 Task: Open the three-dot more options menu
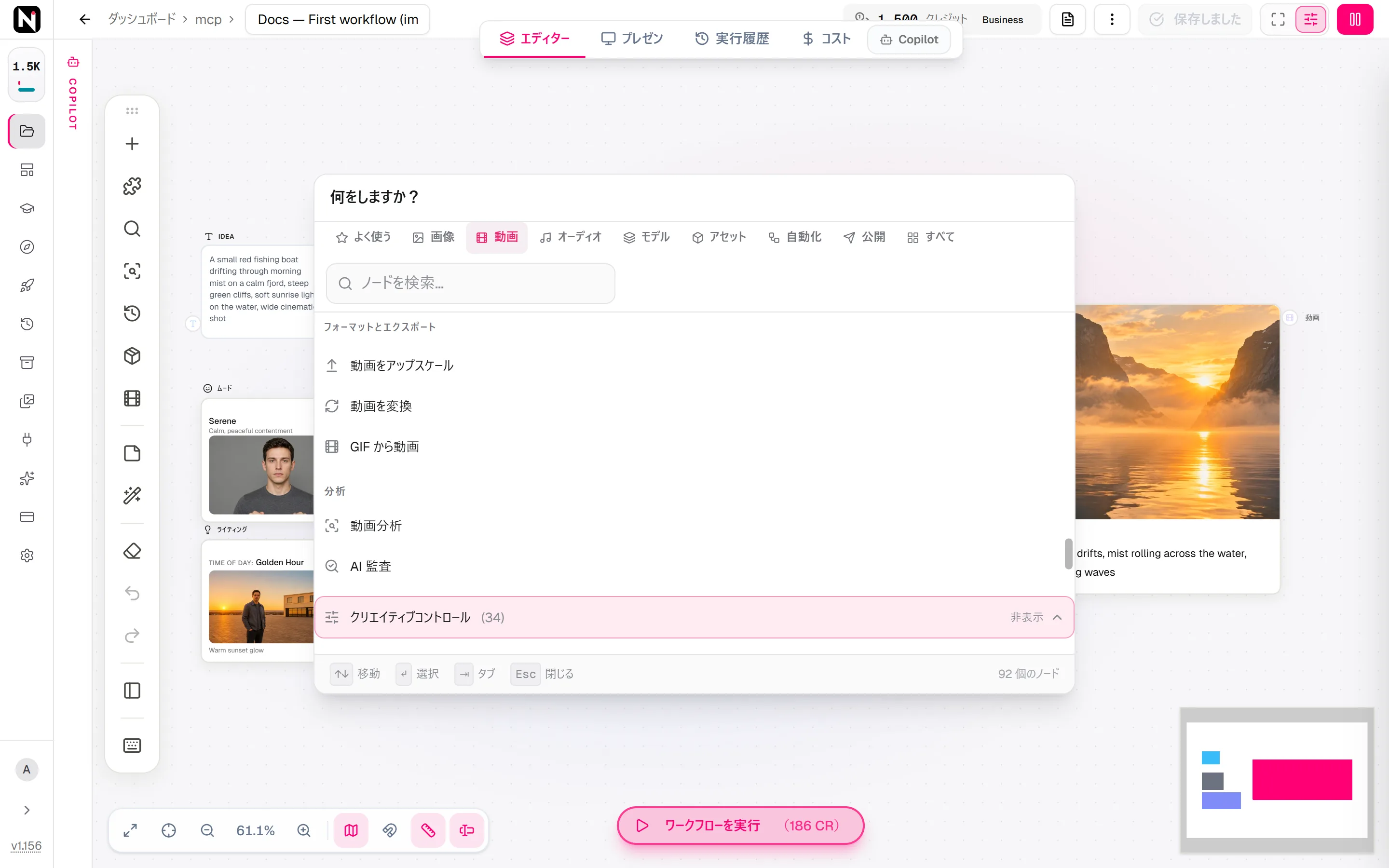(1112, 19)
